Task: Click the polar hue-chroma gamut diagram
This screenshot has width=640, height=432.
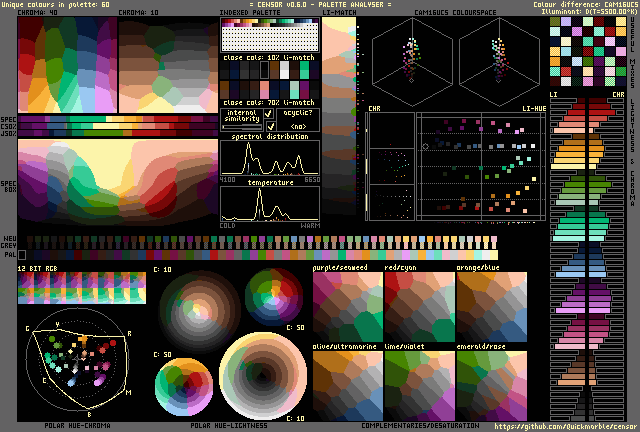Action: [x=78, y=360]
